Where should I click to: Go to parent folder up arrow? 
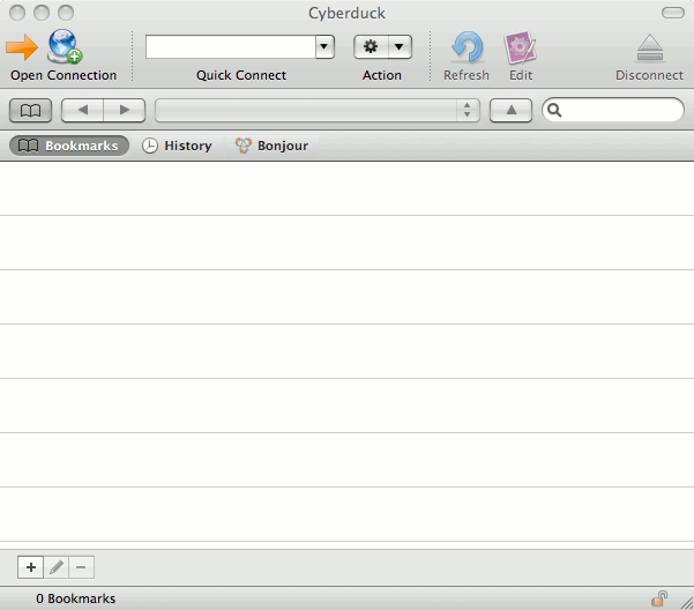tap(511, 110)
